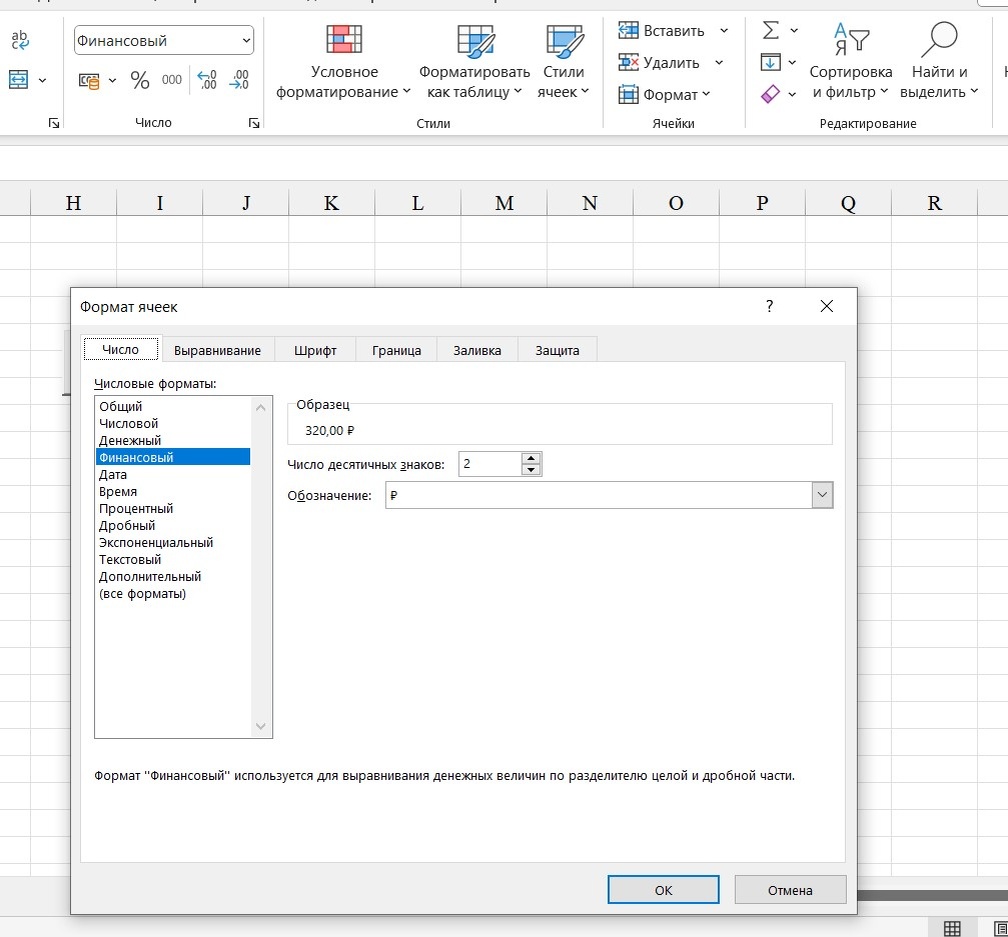Expand the currency format dropdown arrow
The height and width of the screenshot is (937, 1008).
112,80
